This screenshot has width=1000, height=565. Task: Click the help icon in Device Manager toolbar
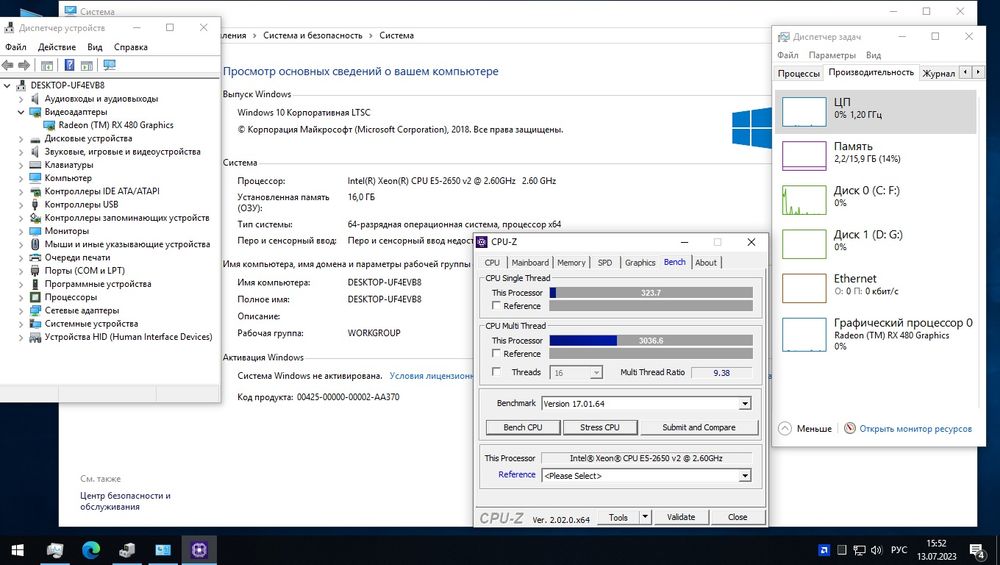coord(70,65)
